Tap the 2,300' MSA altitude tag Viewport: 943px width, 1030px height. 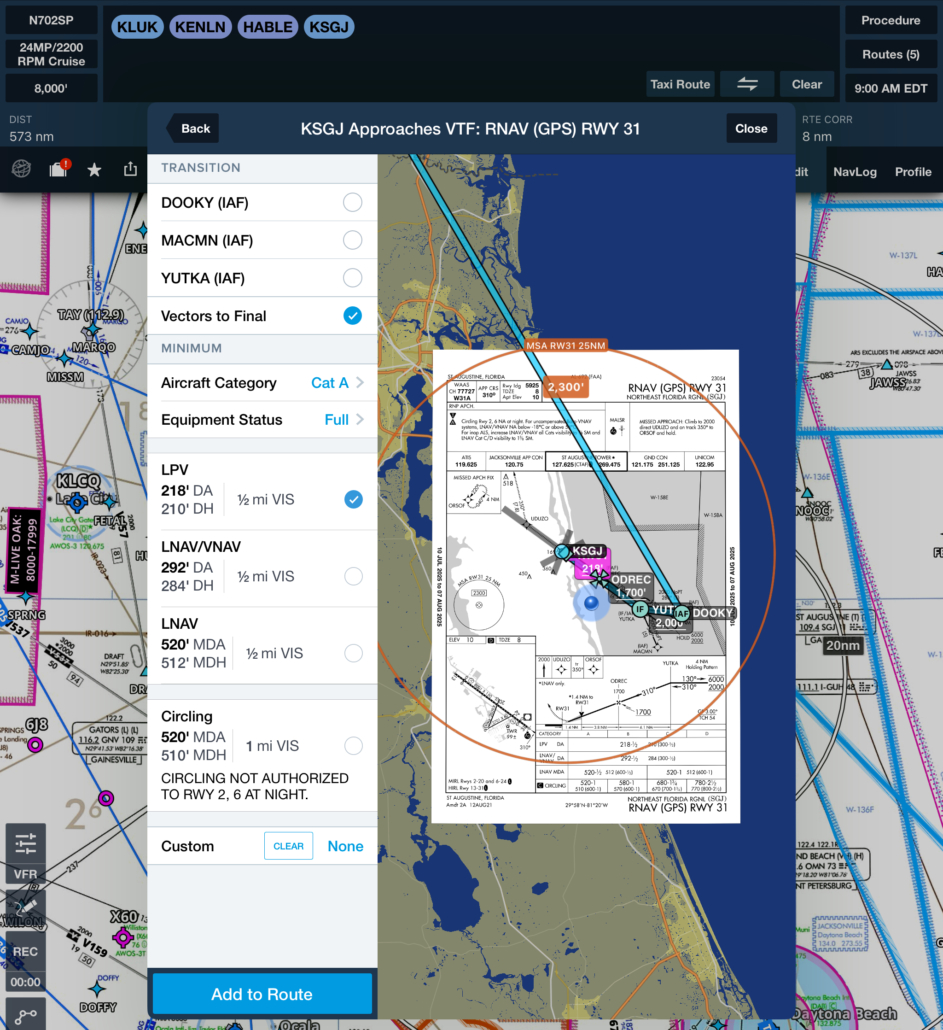[565, 387]
